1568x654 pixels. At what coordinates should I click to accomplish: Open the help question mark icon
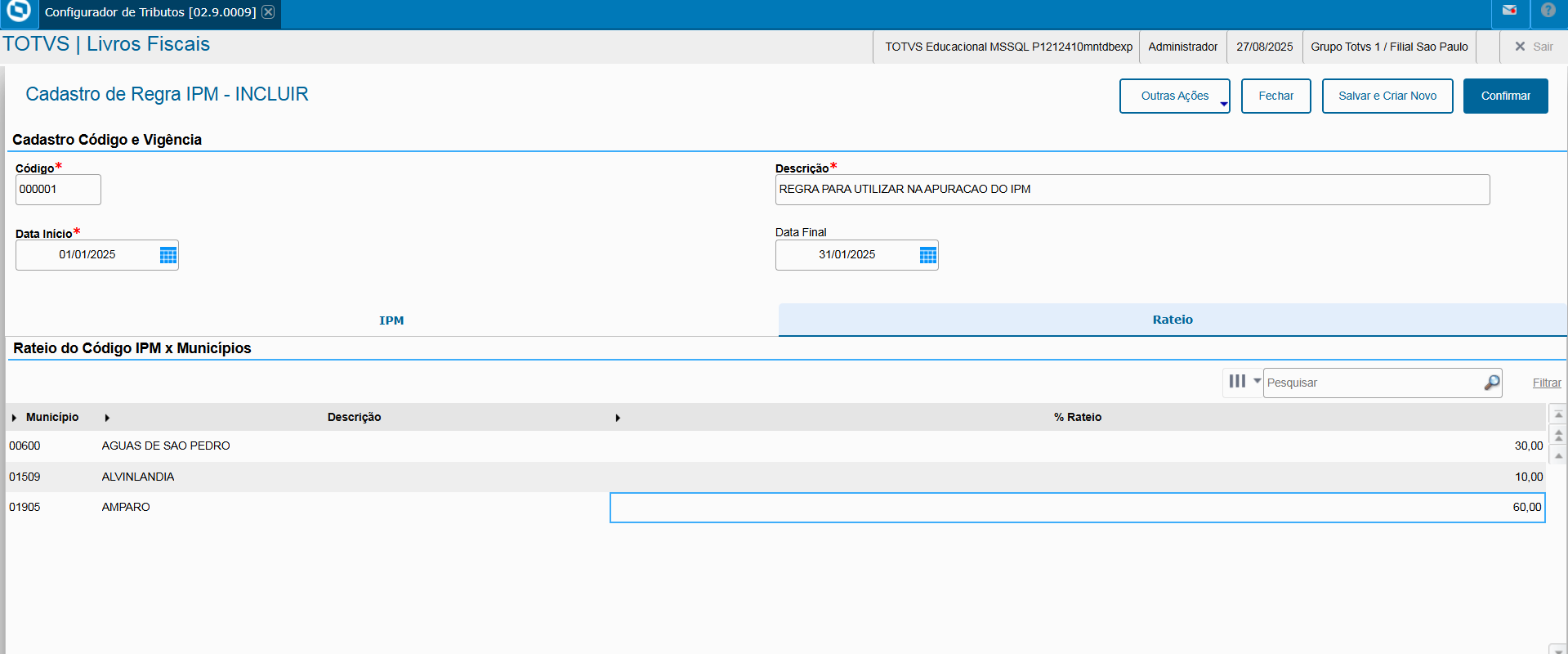(x=1548, y=11)
